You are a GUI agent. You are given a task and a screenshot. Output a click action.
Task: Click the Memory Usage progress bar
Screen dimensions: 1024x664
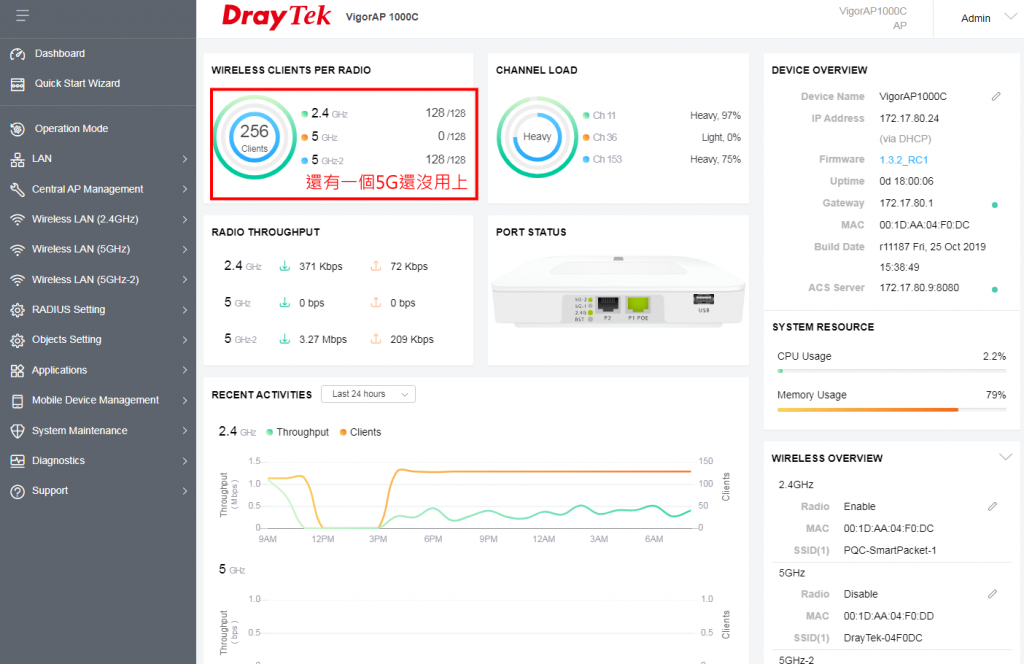coord(891,410)
